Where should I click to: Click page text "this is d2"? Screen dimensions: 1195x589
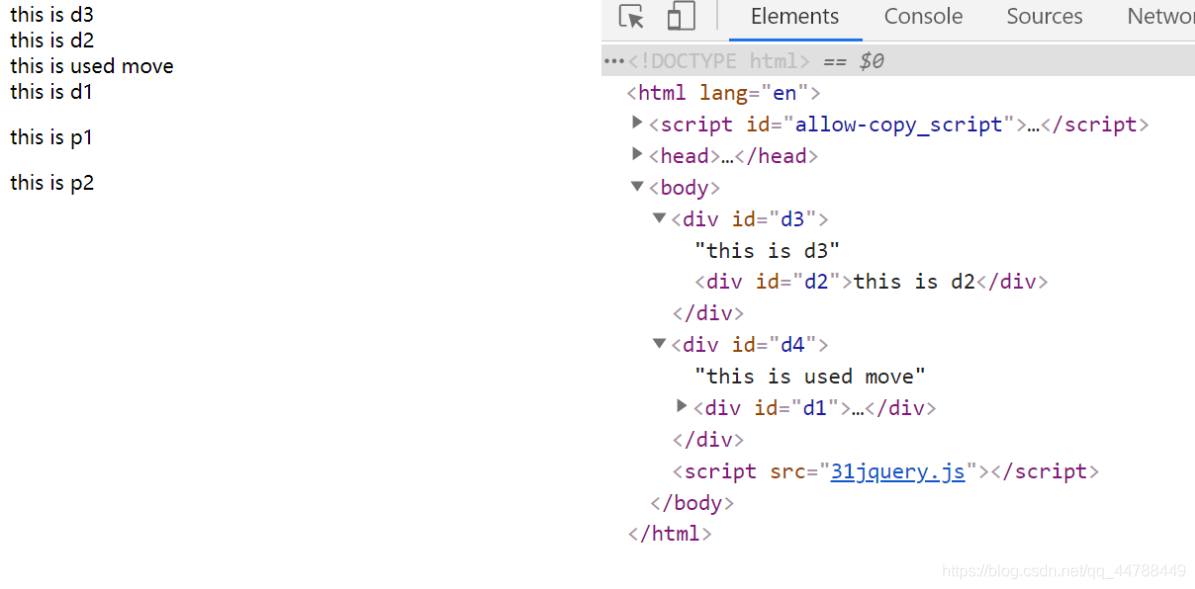(52, 40)
